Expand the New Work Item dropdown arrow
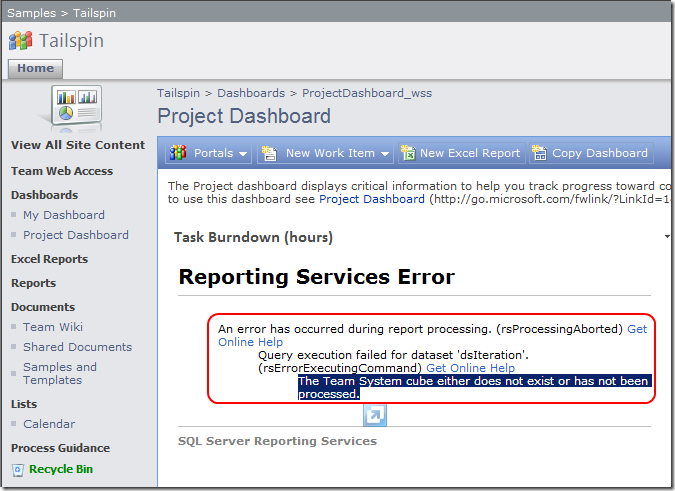The image size is (675, 491). pyautogui.click(x=385, y=154)
